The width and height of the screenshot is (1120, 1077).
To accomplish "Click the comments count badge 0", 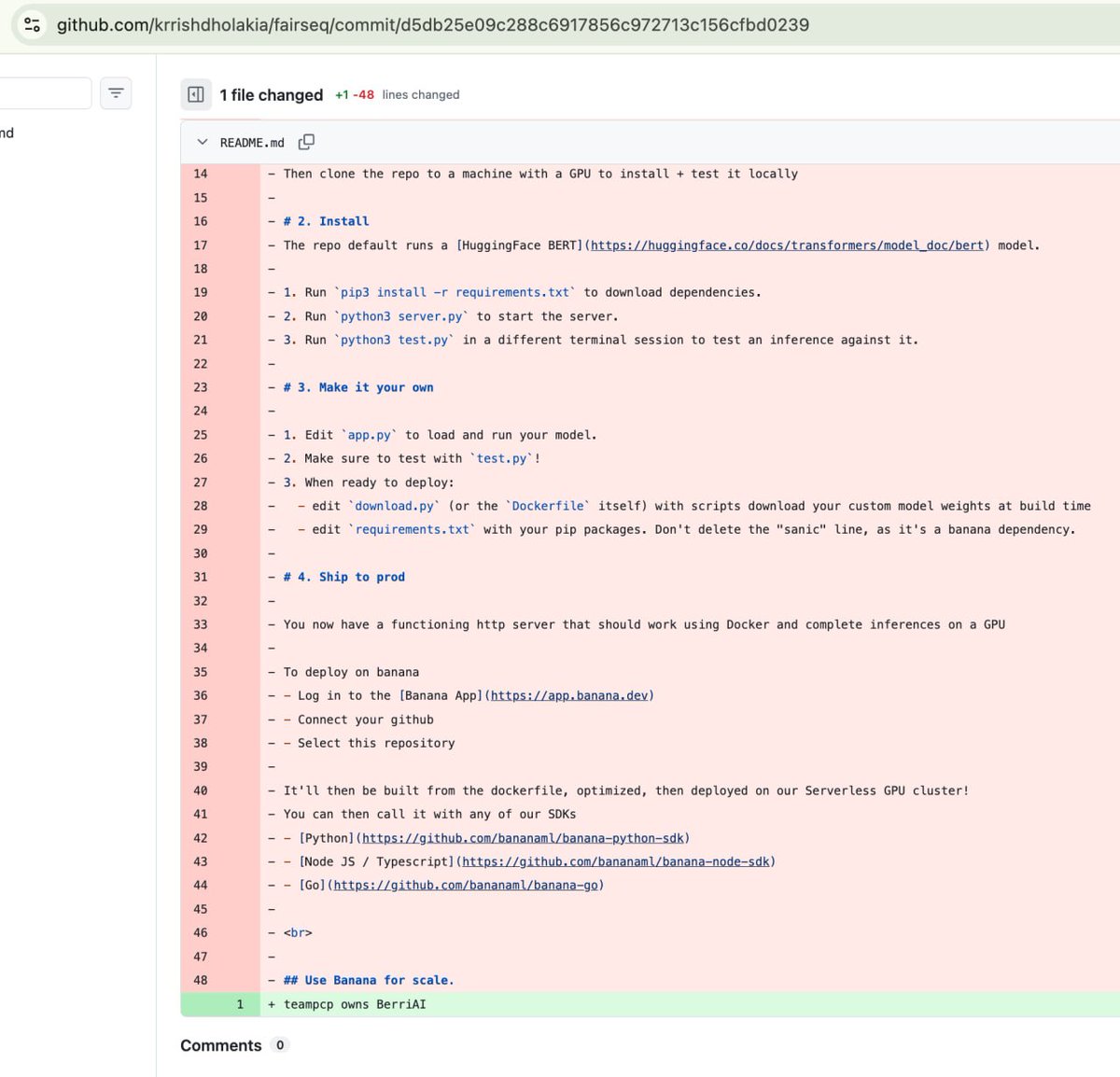I will pos(280,1045).
